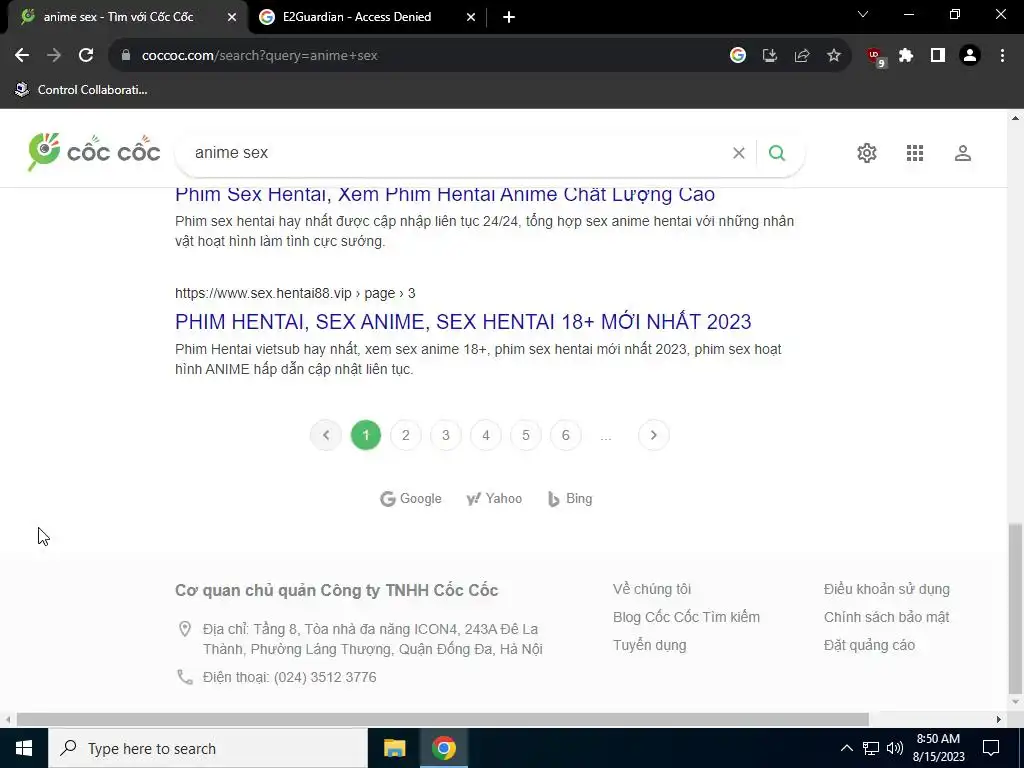Image resolution: width=1024 pixels, height=768 pixels.
Task: Open the tab search chevron
Action: (x=863, y=14)
